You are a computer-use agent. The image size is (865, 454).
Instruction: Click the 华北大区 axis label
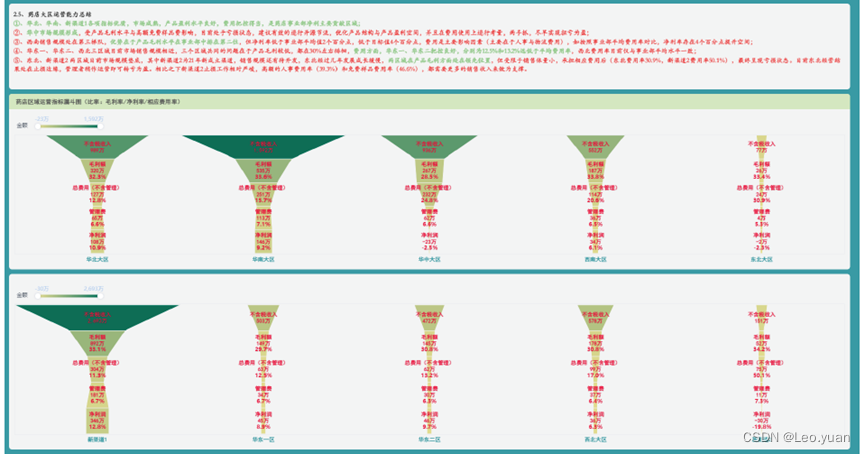pos(97,259)
